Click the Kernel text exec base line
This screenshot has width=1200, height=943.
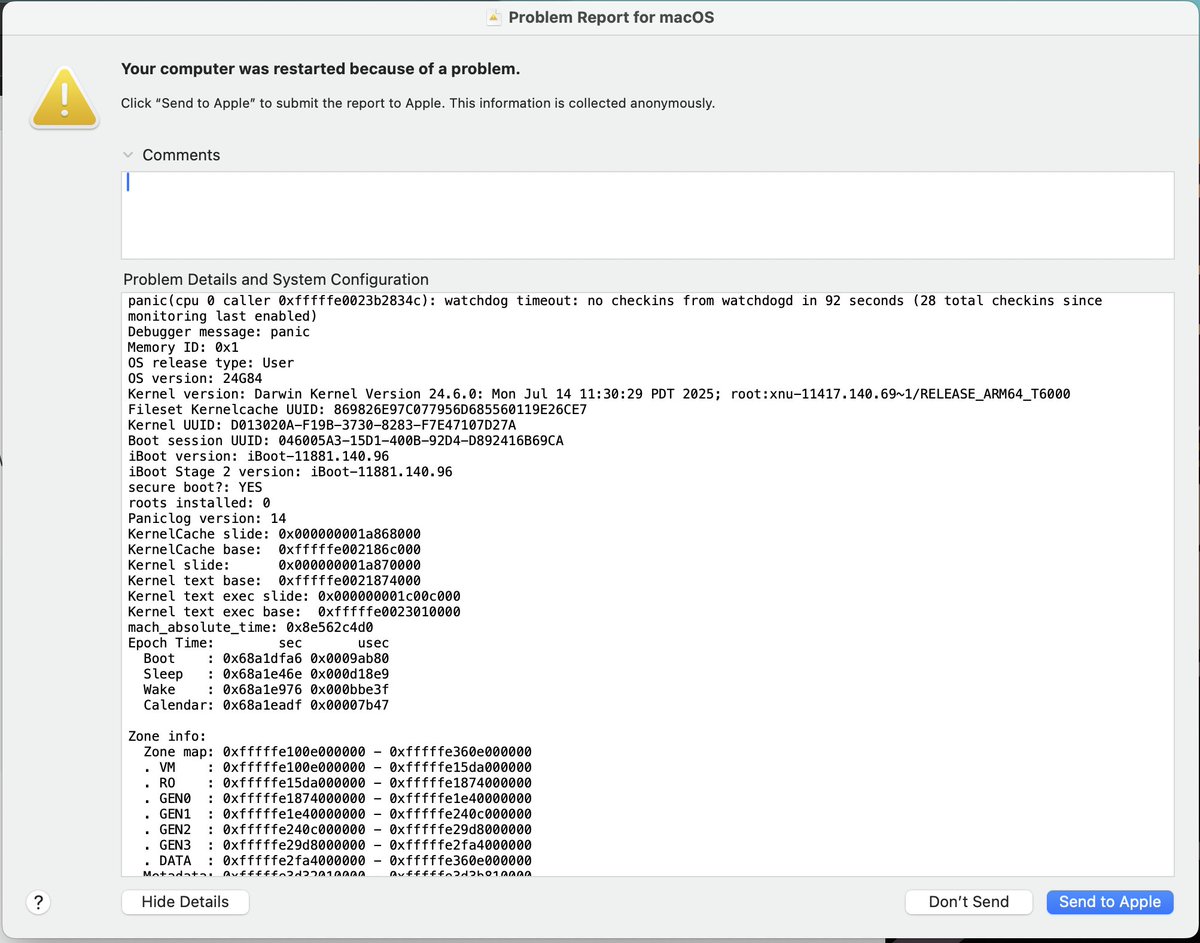[x=294, y=611]
